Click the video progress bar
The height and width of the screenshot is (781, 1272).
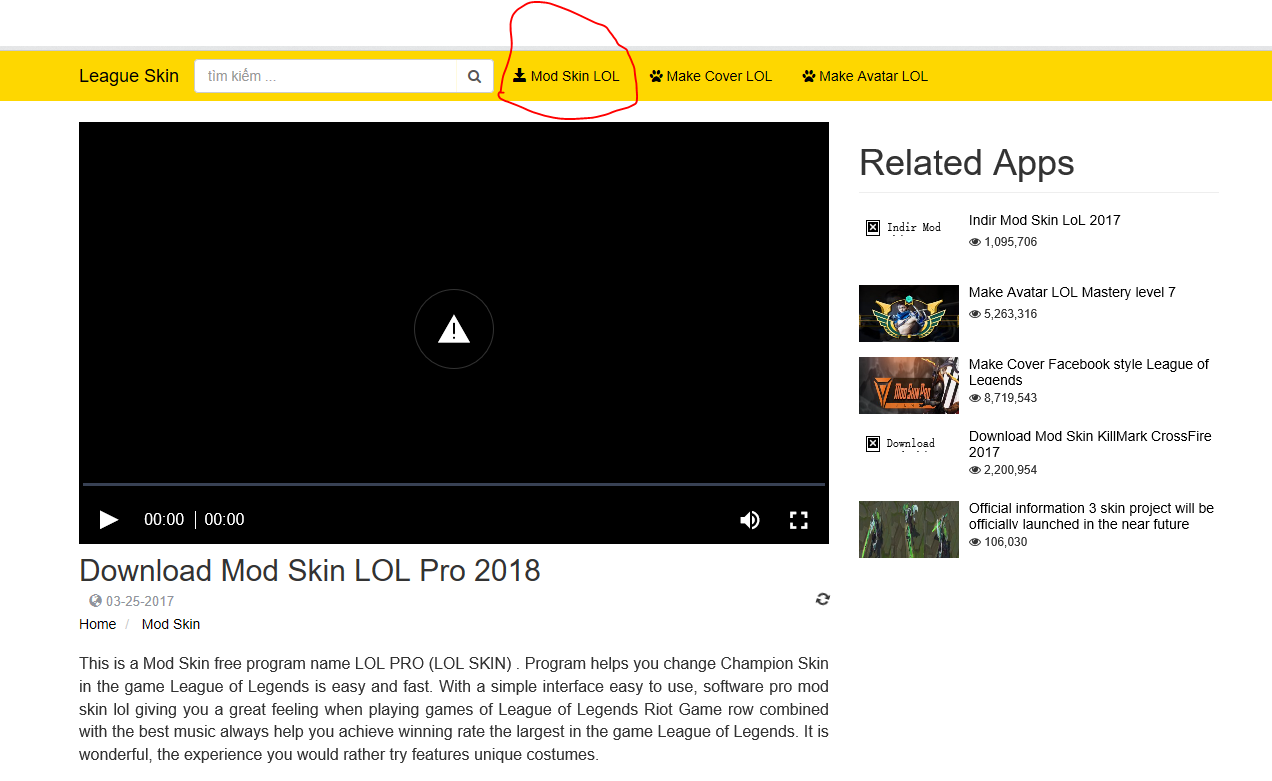[x=454, y=484]
